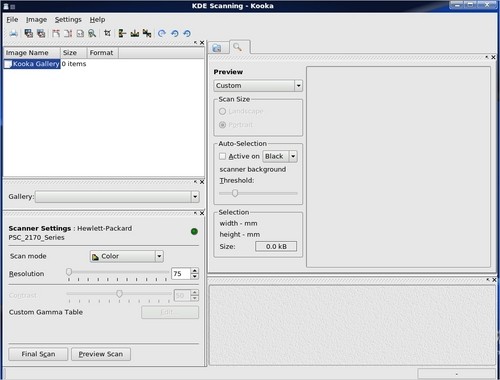Float the bottom-right empty dock panel
The width and height of the screenshot is (500, 380).
pos(488,280)
